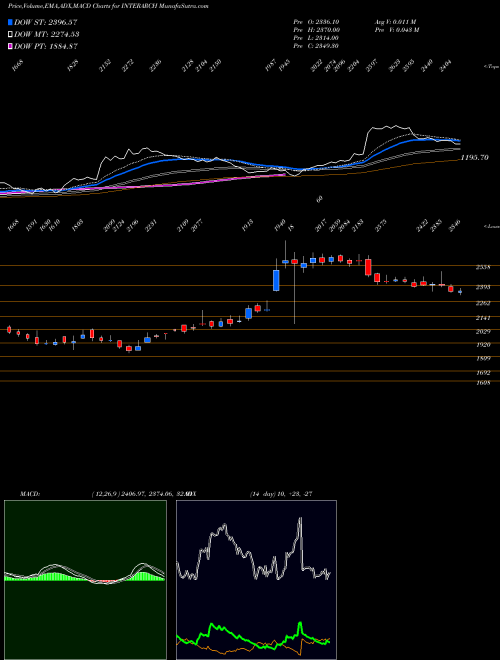Click the 2029 price level label

(483, 331)
